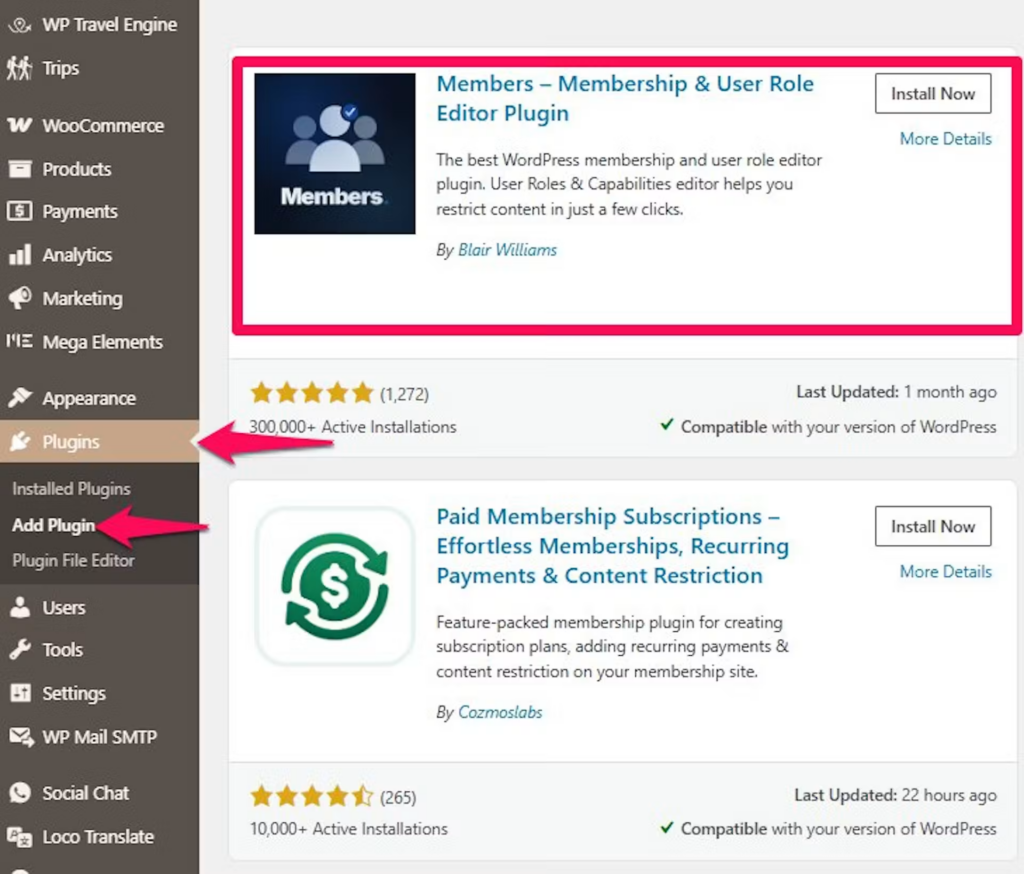Click Install Now for Paid Membership Subscriptions

(933, 526)
